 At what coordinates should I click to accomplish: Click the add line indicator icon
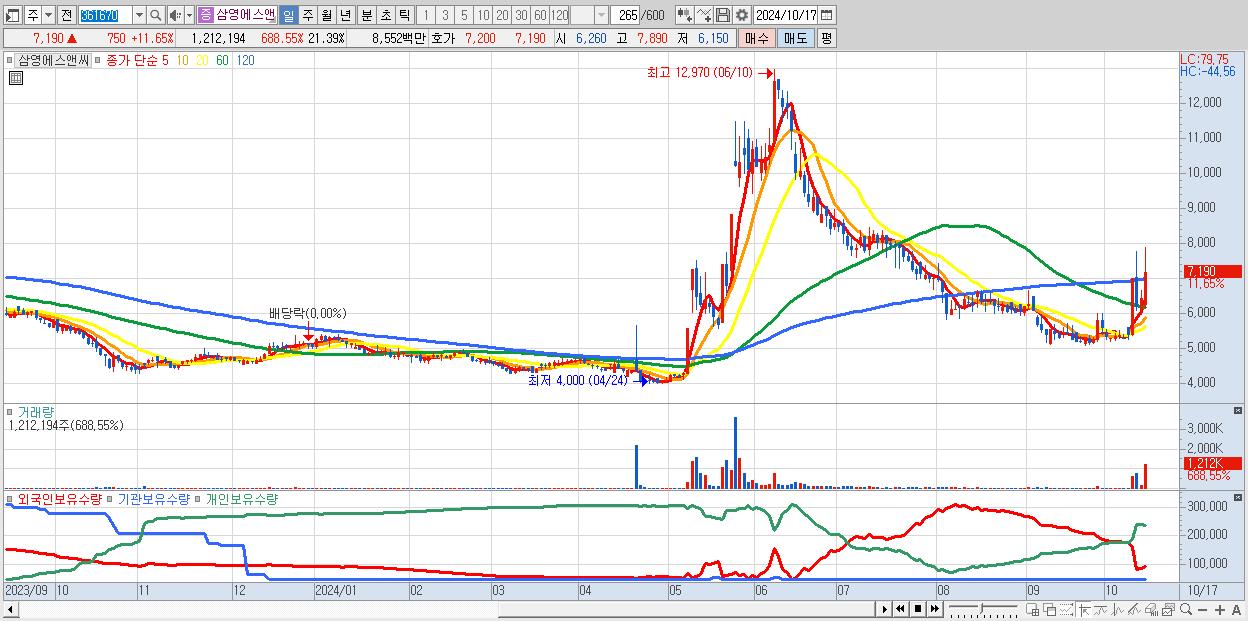click(x=704, y=15)
